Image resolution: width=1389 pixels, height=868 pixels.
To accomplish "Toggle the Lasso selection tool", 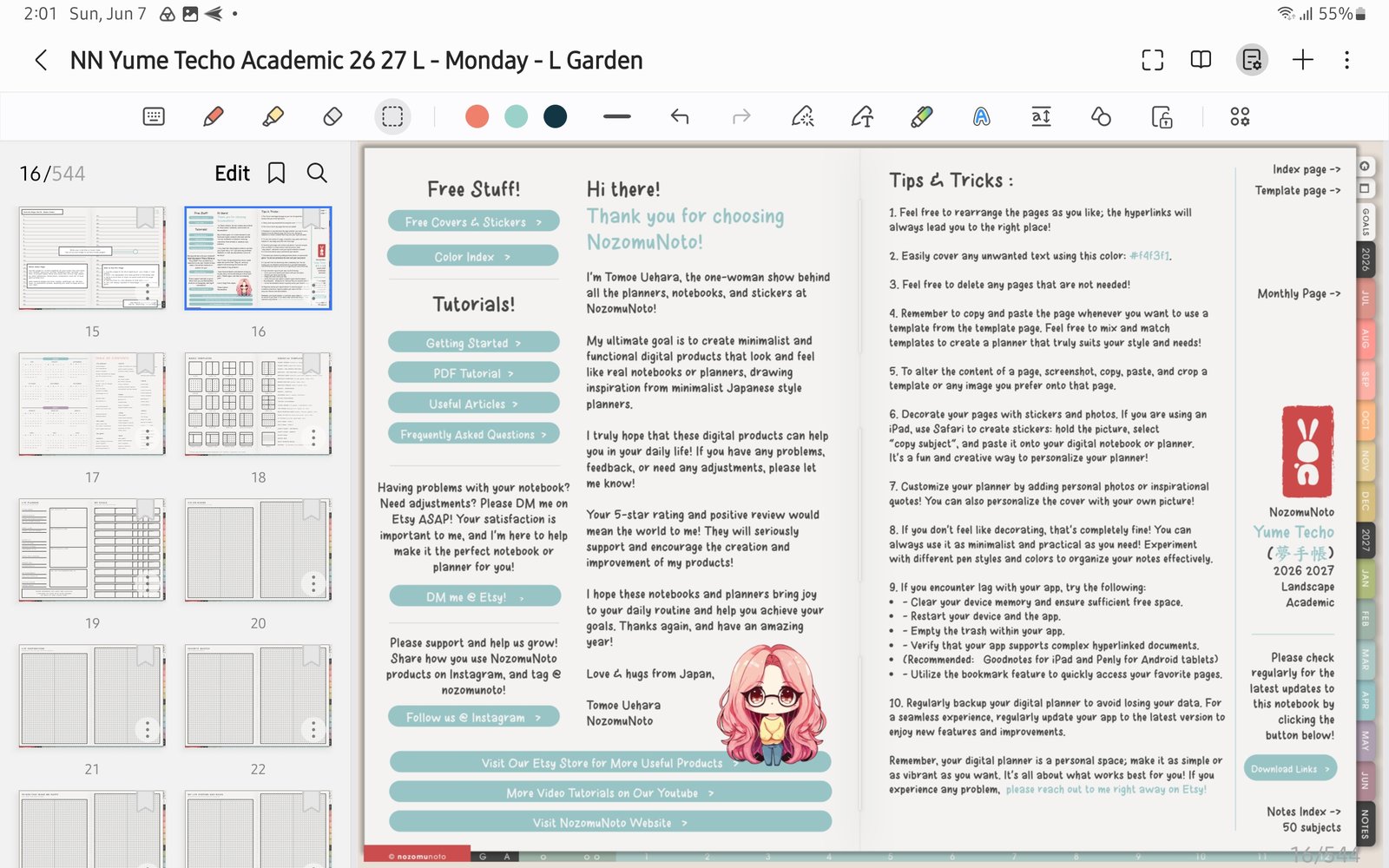I will point(392,116).
